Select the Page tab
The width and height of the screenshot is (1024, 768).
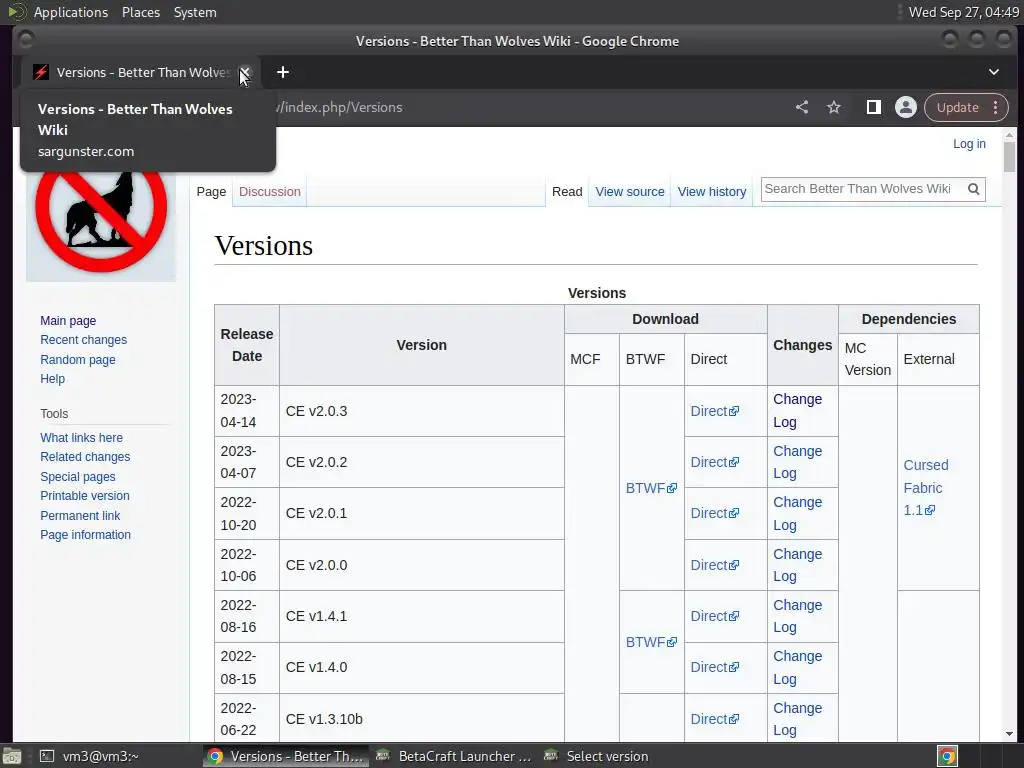point(211,192)
